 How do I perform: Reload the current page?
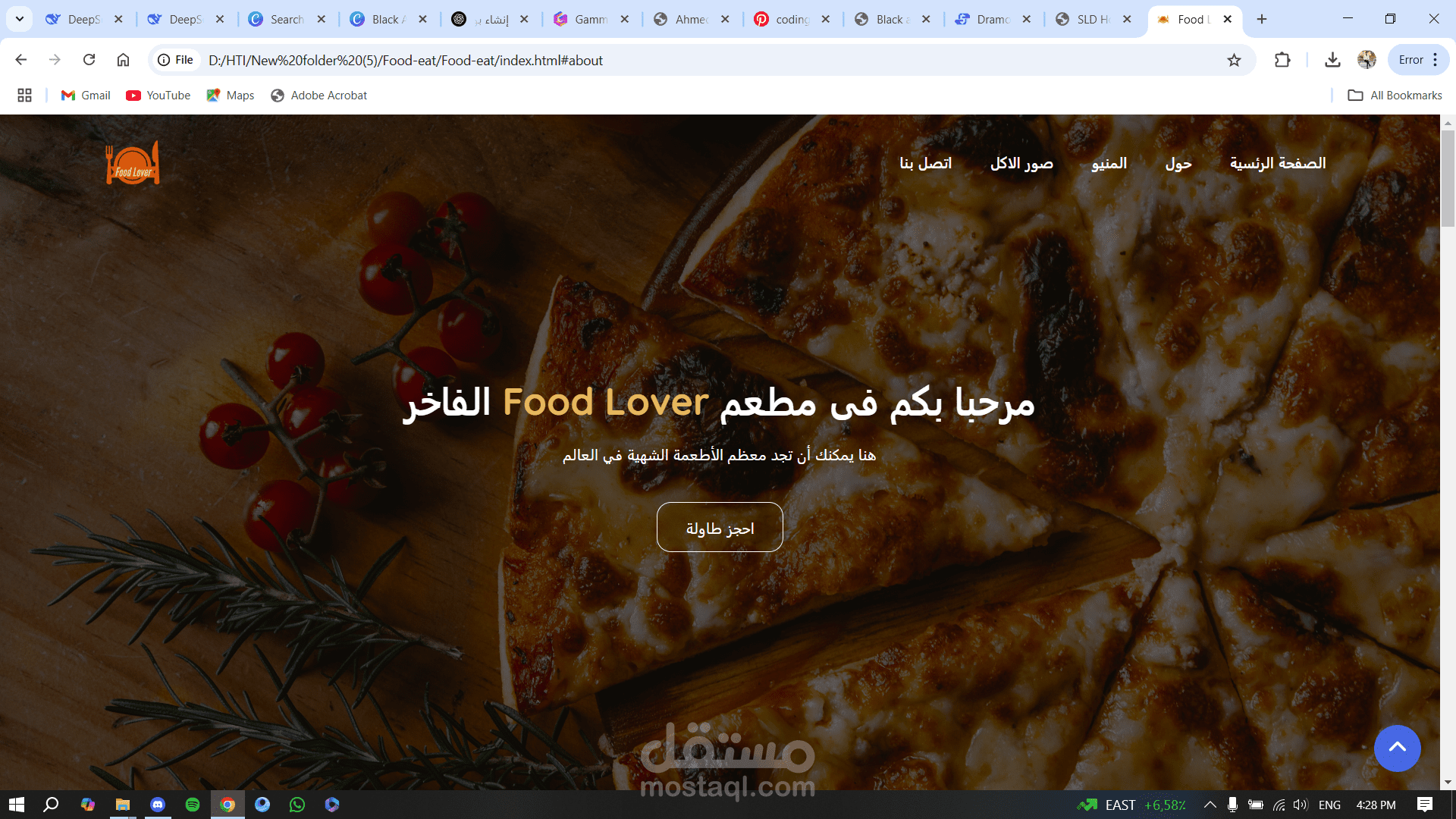[x=89, y=60]
